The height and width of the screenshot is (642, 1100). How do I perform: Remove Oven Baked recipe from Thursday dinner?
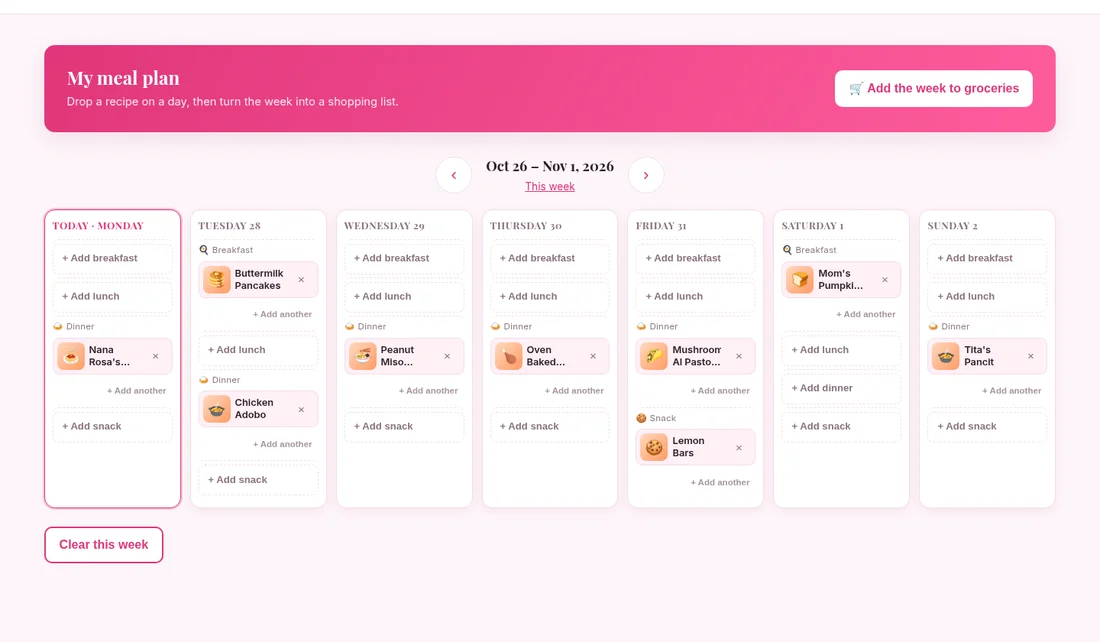(593, 356)
